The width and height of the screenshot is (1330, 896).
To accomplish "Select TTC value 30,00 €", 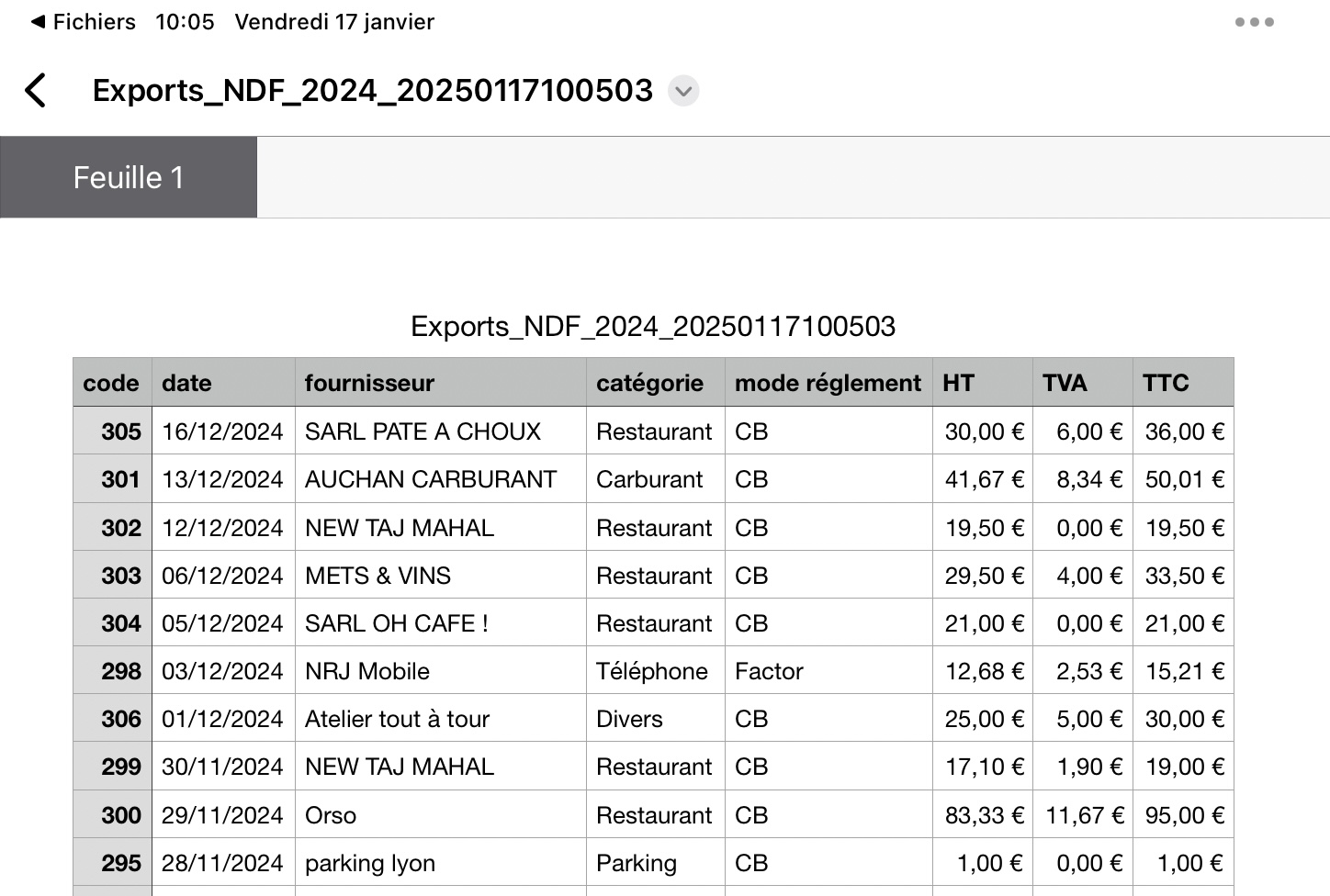I will pyautogui.click(x=1183, y=719).
